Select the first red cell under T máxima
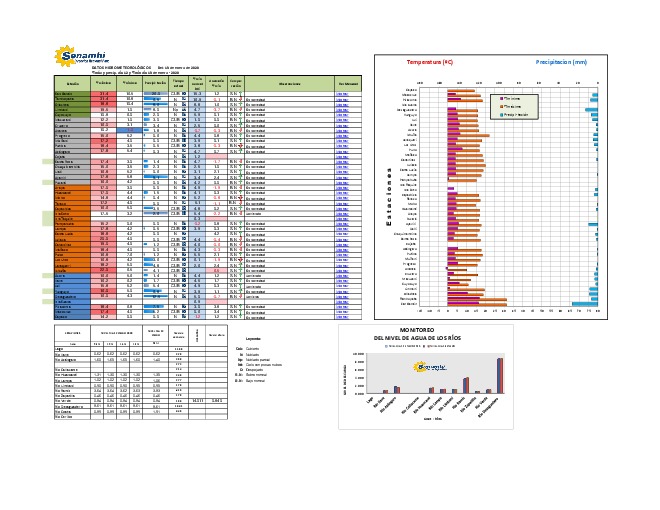This screenshot has height=510, width=660. coord(103,93)
